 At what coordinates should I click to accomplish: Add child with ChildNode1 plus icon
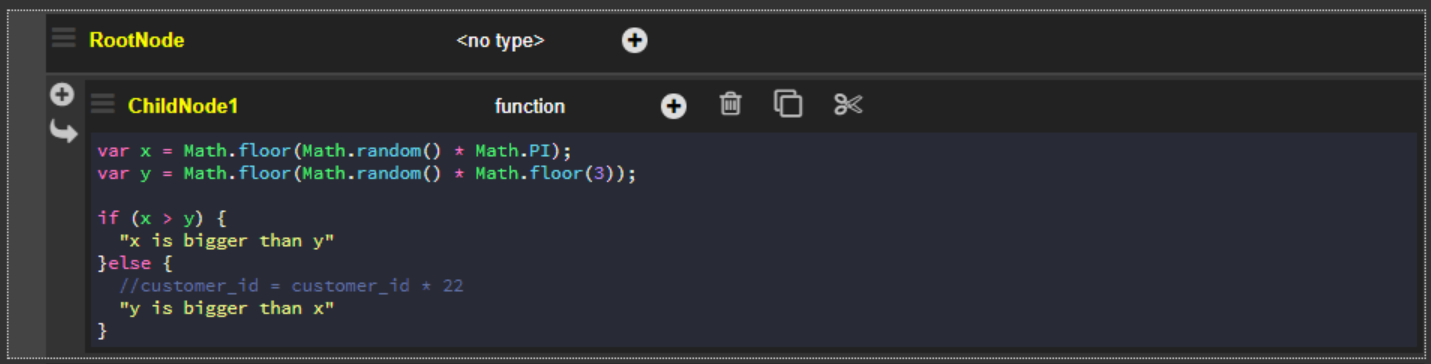point(674,106)
